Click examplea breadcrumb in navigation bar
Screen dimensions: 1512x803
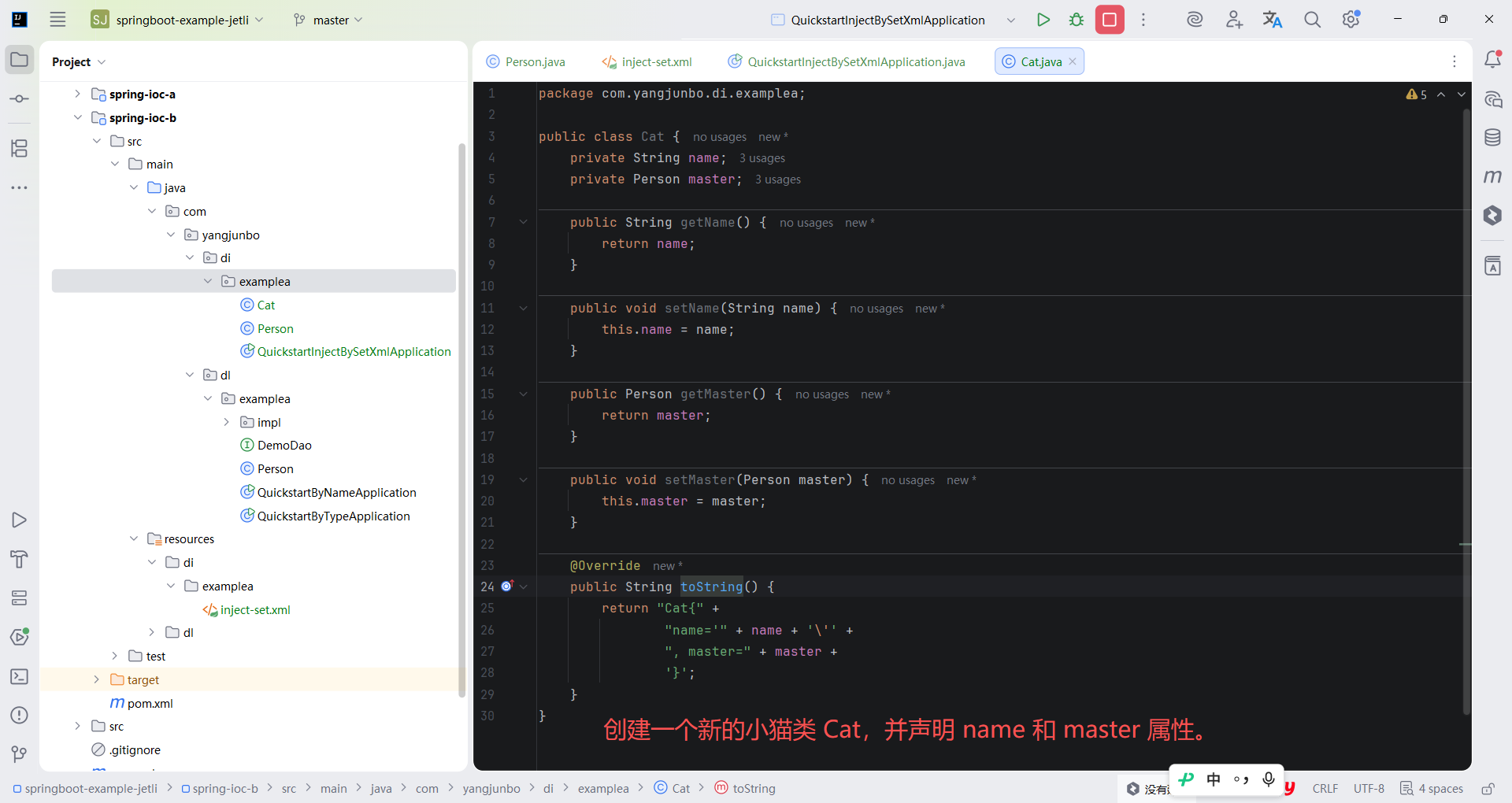(603, 788)
